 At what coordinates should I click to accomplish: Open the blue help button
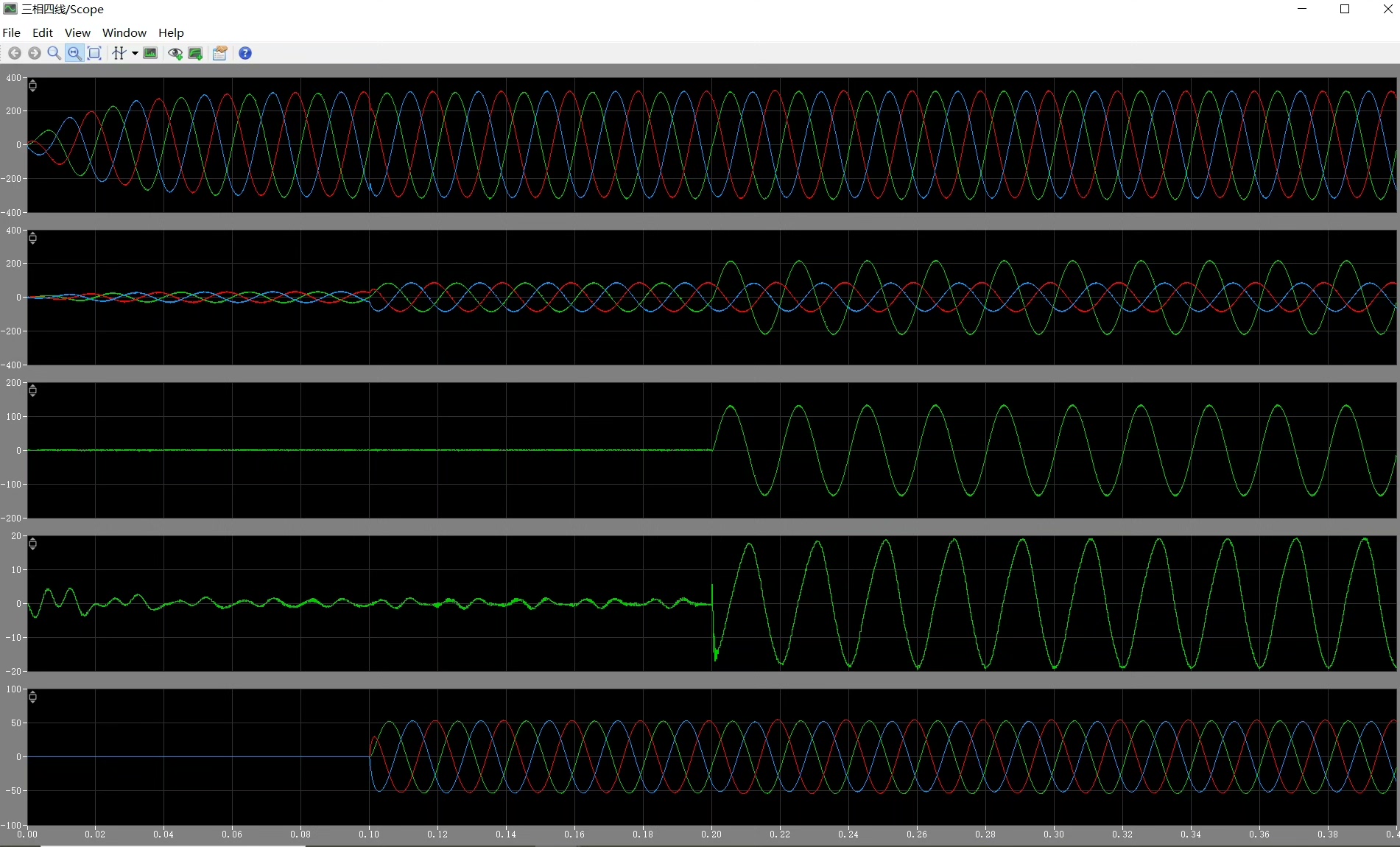245,53
